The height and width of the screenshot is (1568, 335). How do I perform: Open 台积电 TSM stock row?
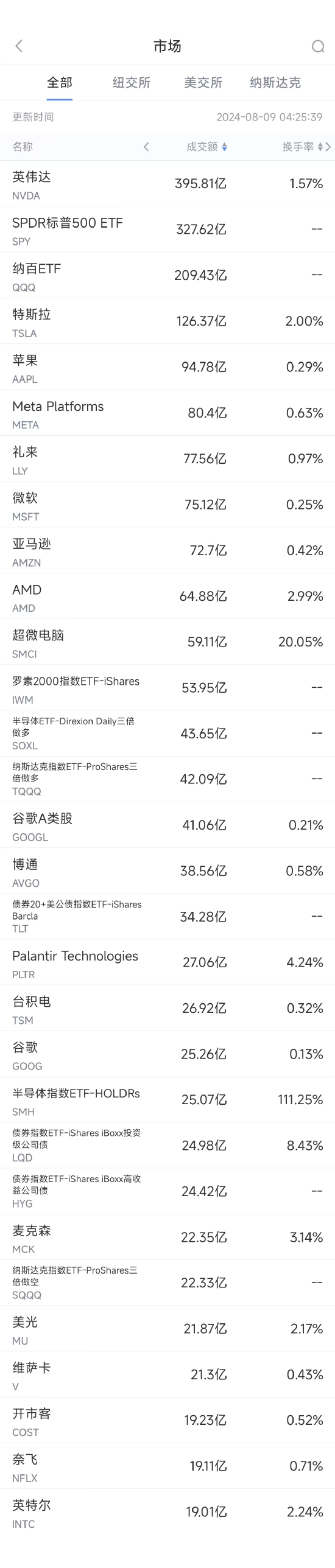pyautogui.click(x=167, y=1008)
